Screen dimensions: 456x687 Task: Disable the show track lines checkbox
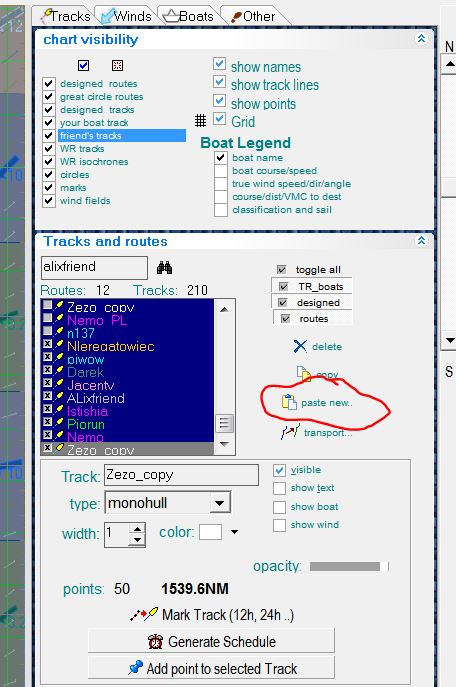tap(219, 82)
